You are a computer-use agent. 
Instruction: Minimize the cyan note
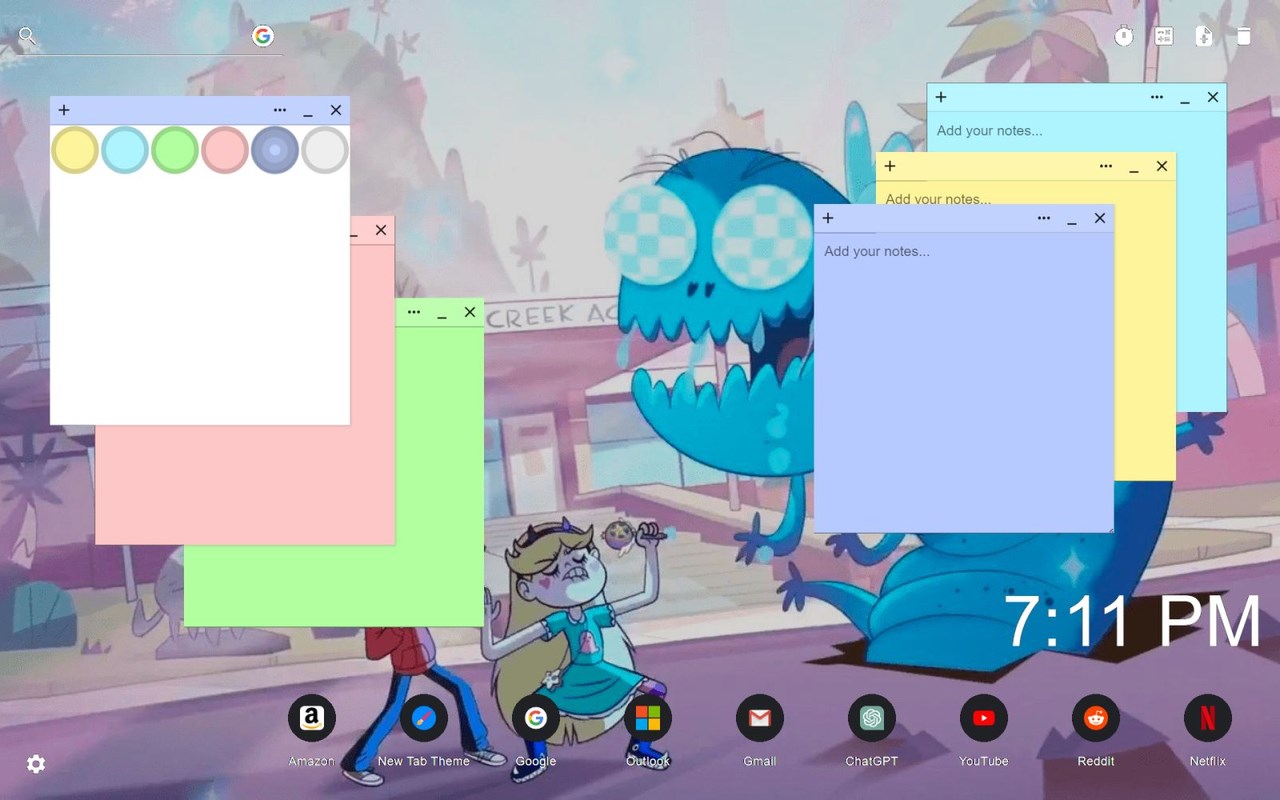pos(1185,99)
